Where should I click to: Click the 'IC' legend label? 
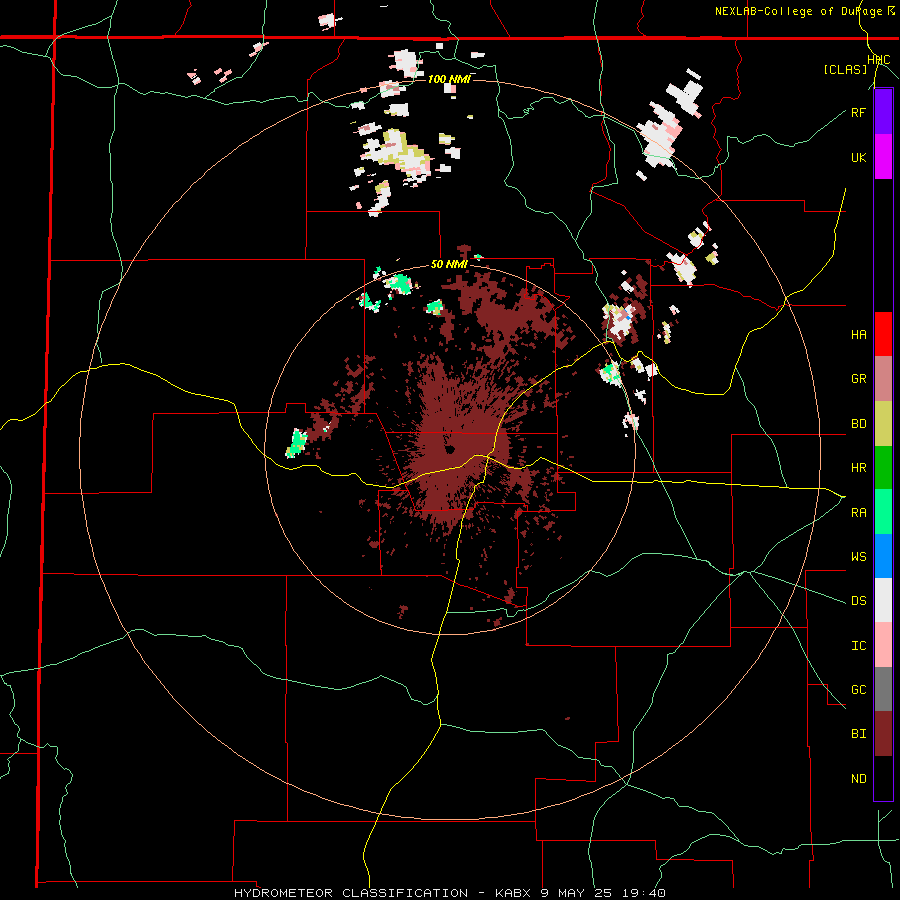point(858,646)
